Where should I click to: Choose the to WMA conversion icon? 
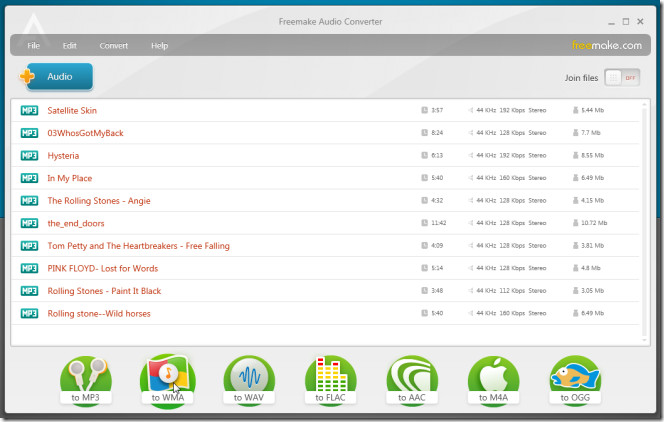(168, 381)
